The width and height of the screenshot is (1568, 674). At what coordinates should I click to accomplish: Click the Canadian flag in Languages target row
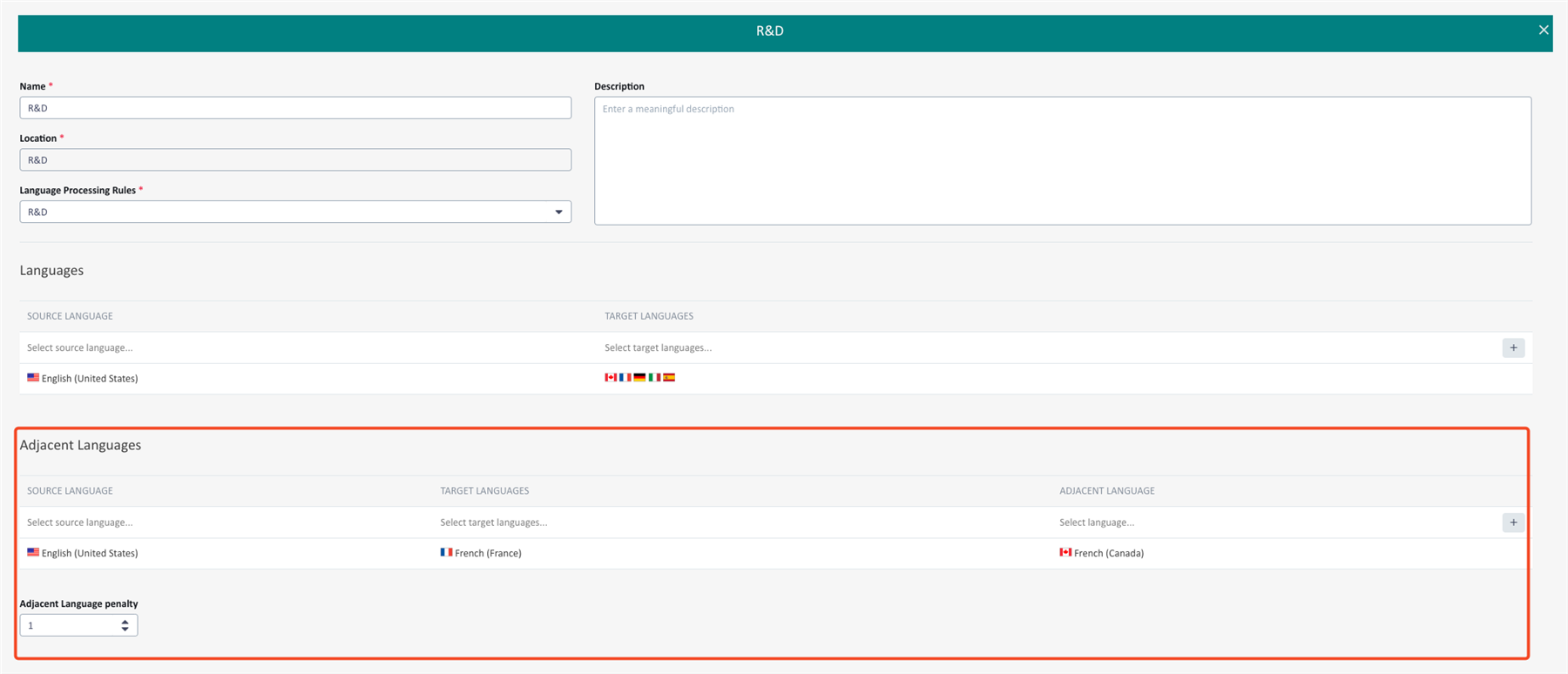tap(610, 378)
